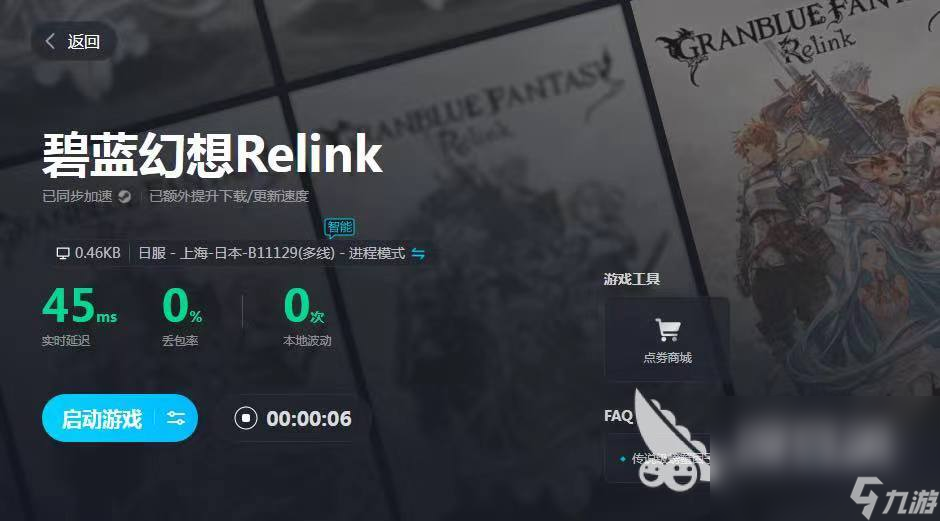
Task: Click the 0% 丢包率 indicator
Action: coord(182,316)
